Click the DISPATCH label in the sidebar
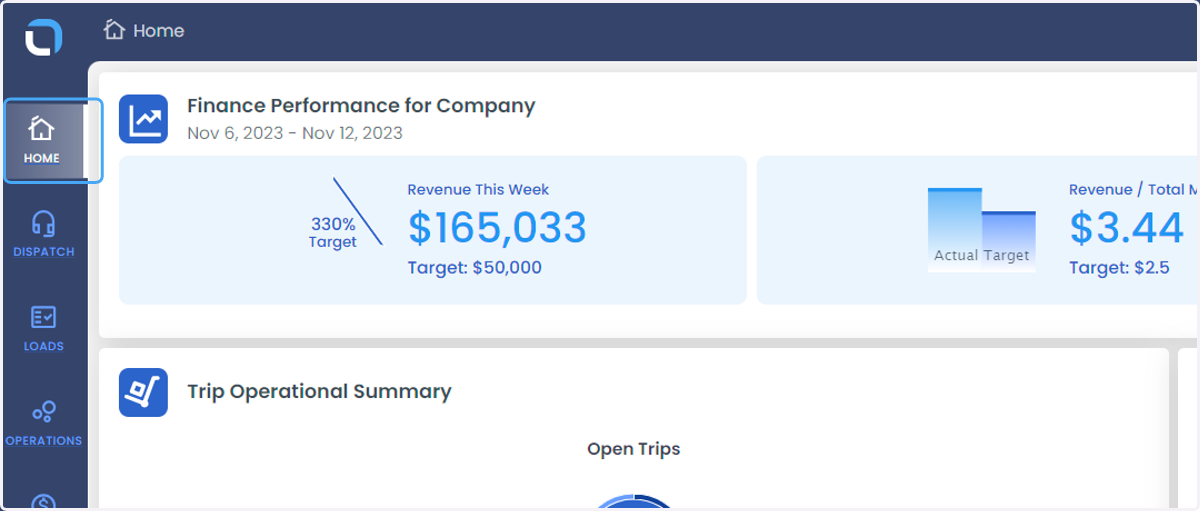 [x=44, y=252]
